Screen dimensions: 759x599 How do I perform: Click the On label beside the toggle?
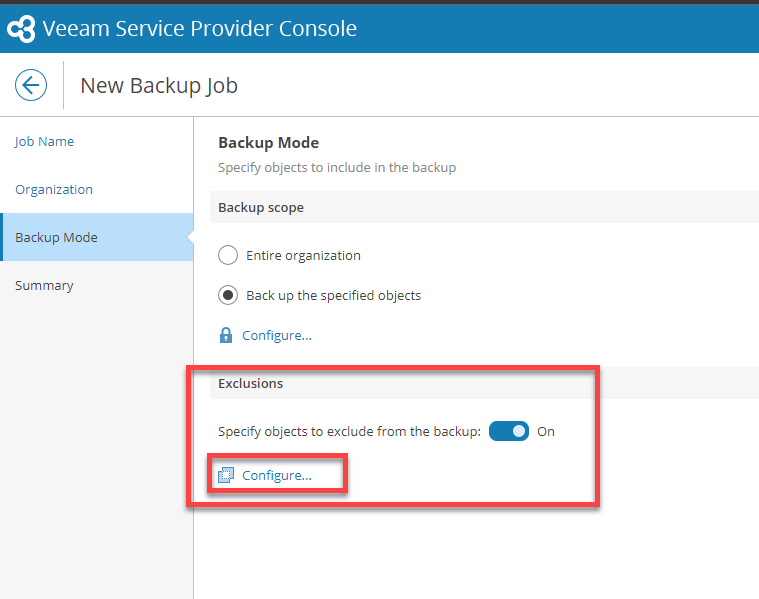(x=546, y=432)
